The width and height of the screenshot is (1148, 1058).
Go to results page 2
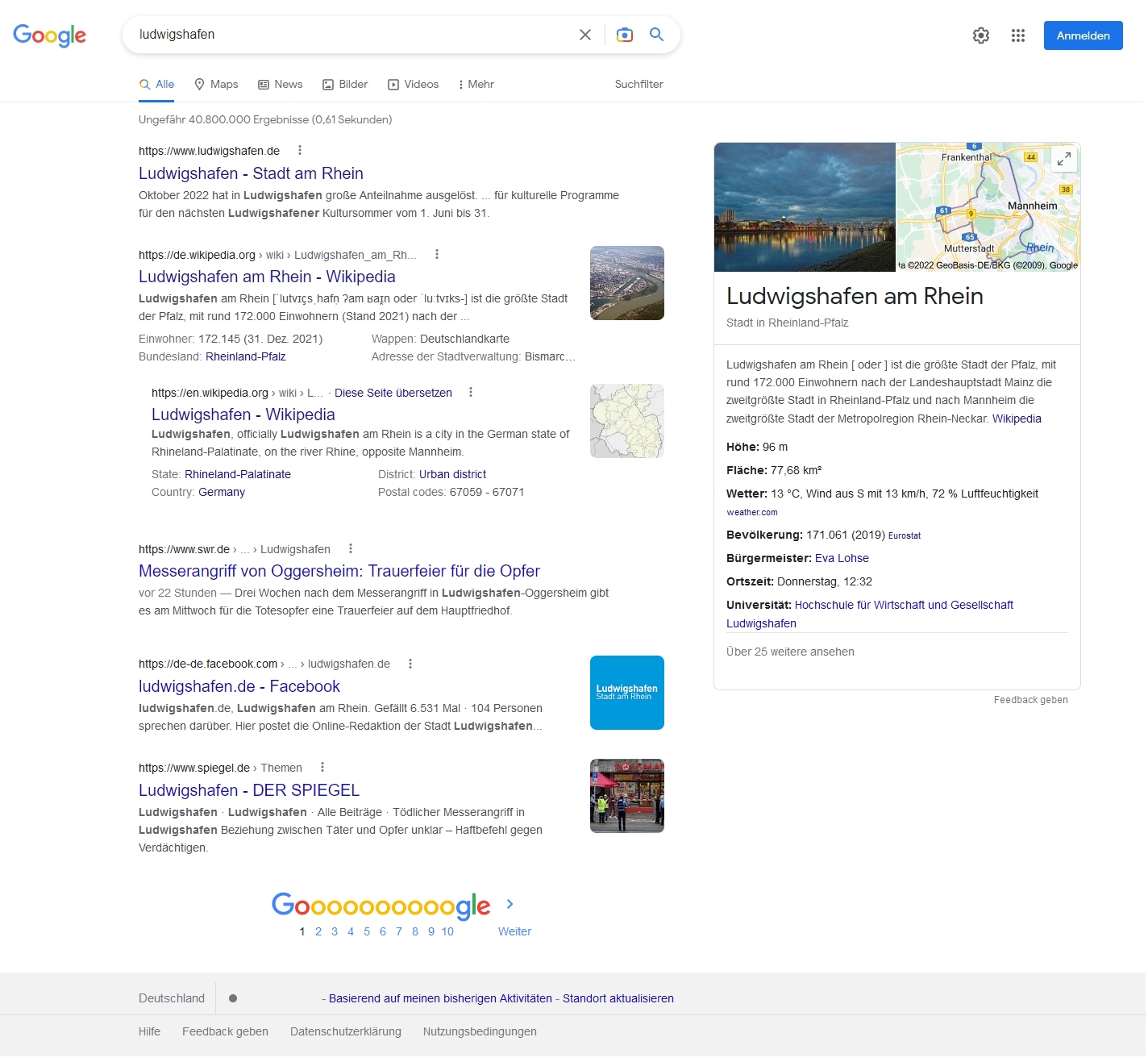(x=318, y=931)
